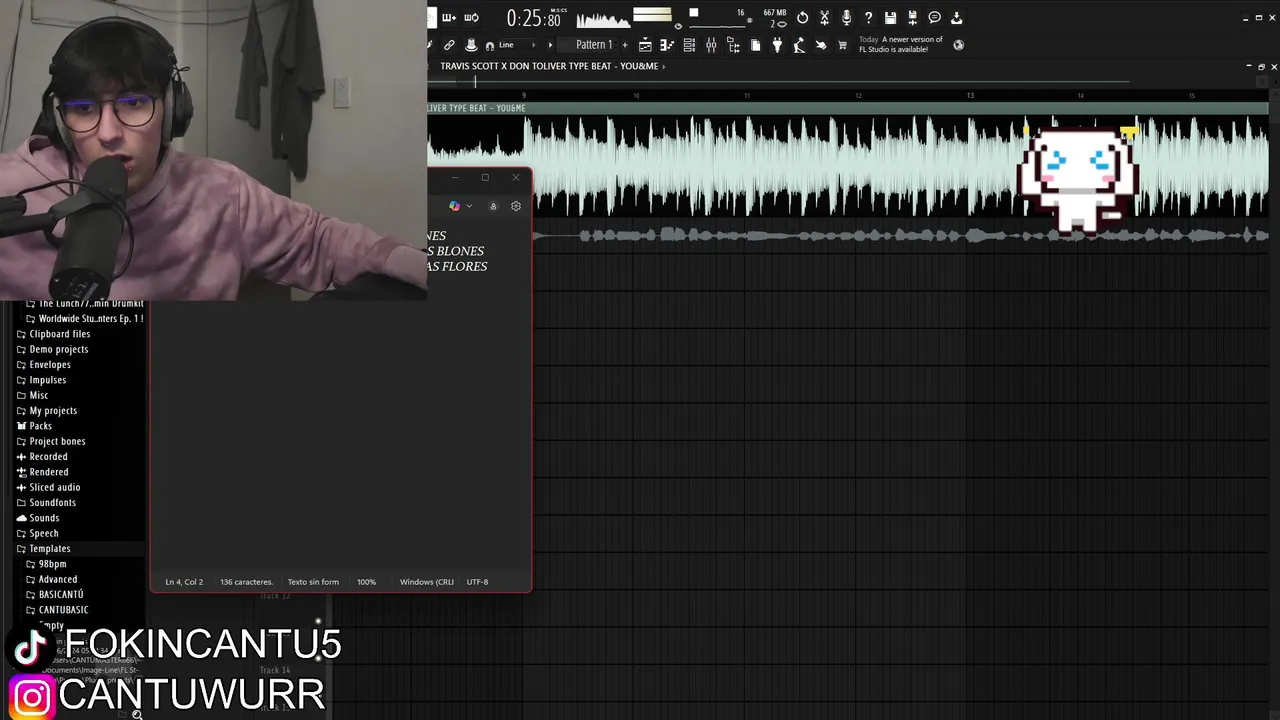Expand the My projects folder
1280x720 pixels.
[46, 411]
